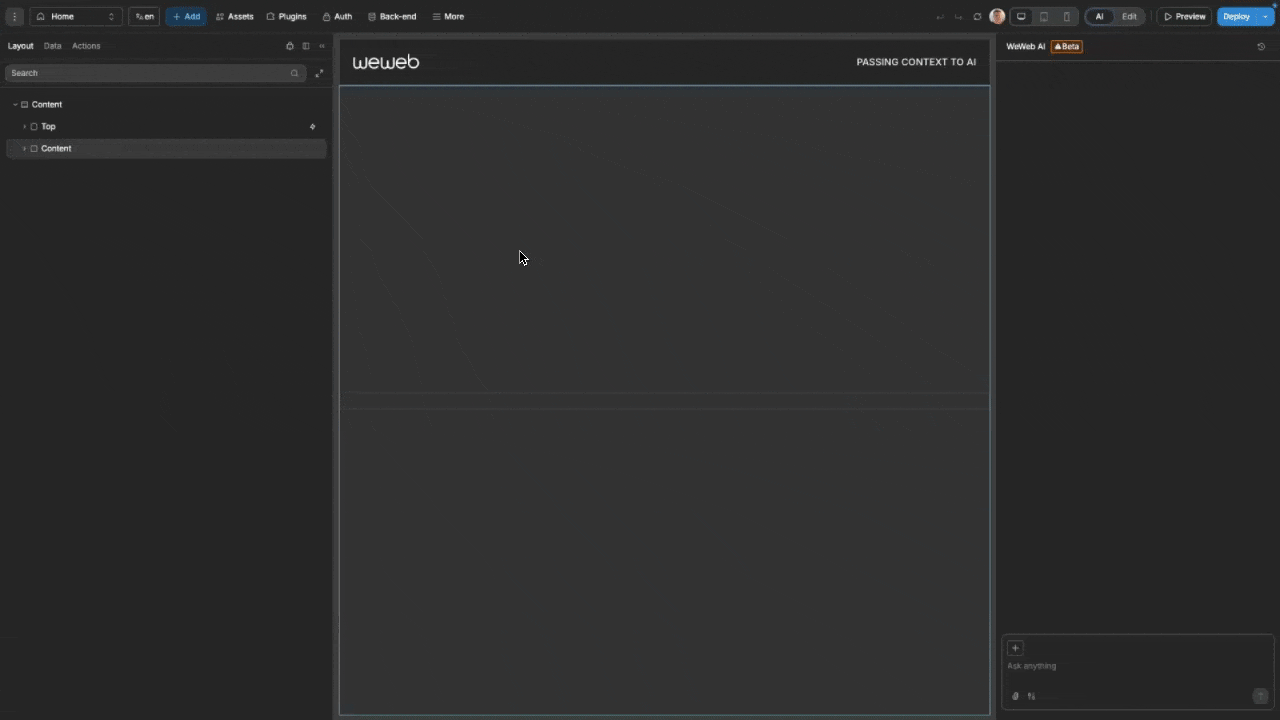Open the Back-end panel

397,16
